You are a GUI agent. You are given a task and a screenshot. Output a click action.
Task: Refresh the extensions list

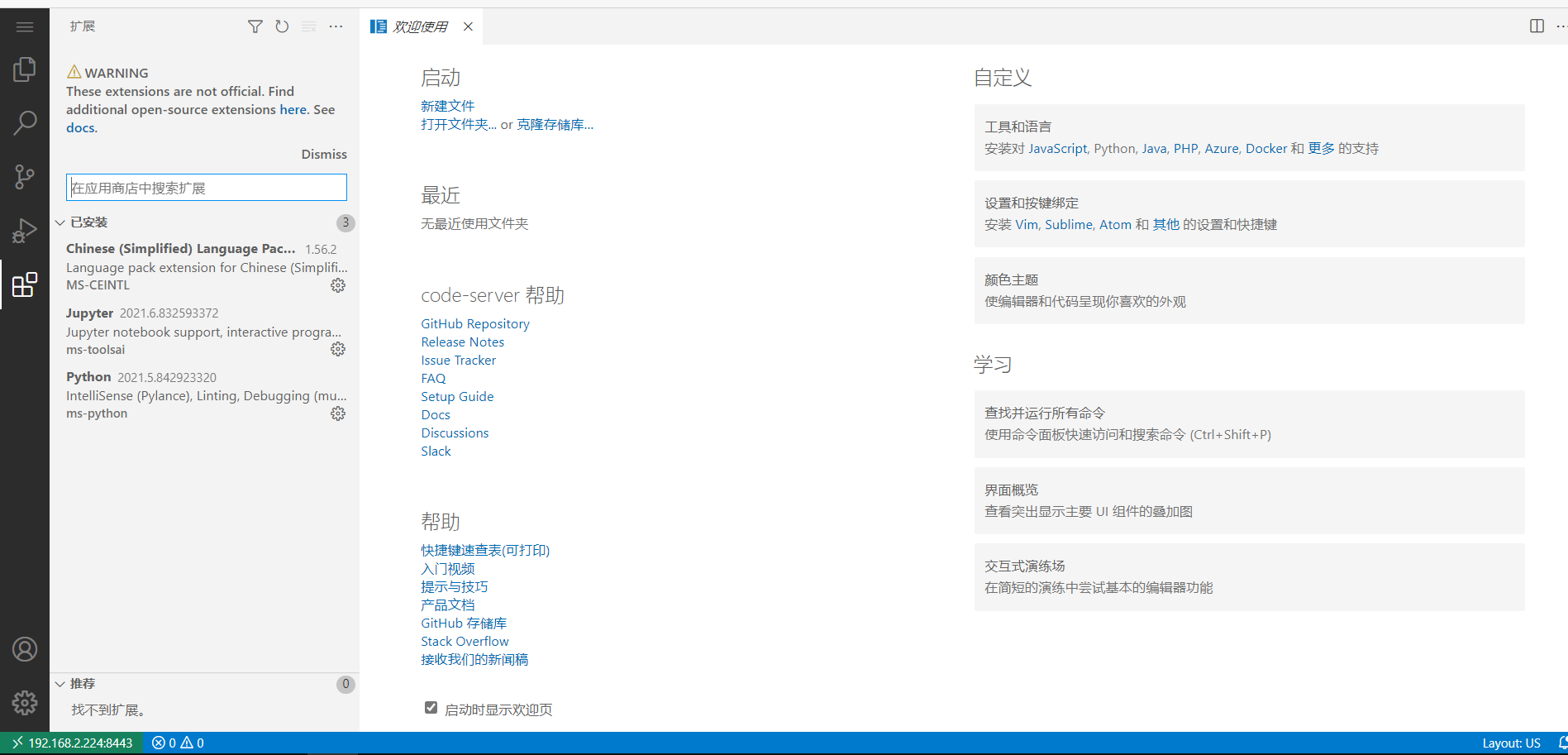[x=282, y=26]
